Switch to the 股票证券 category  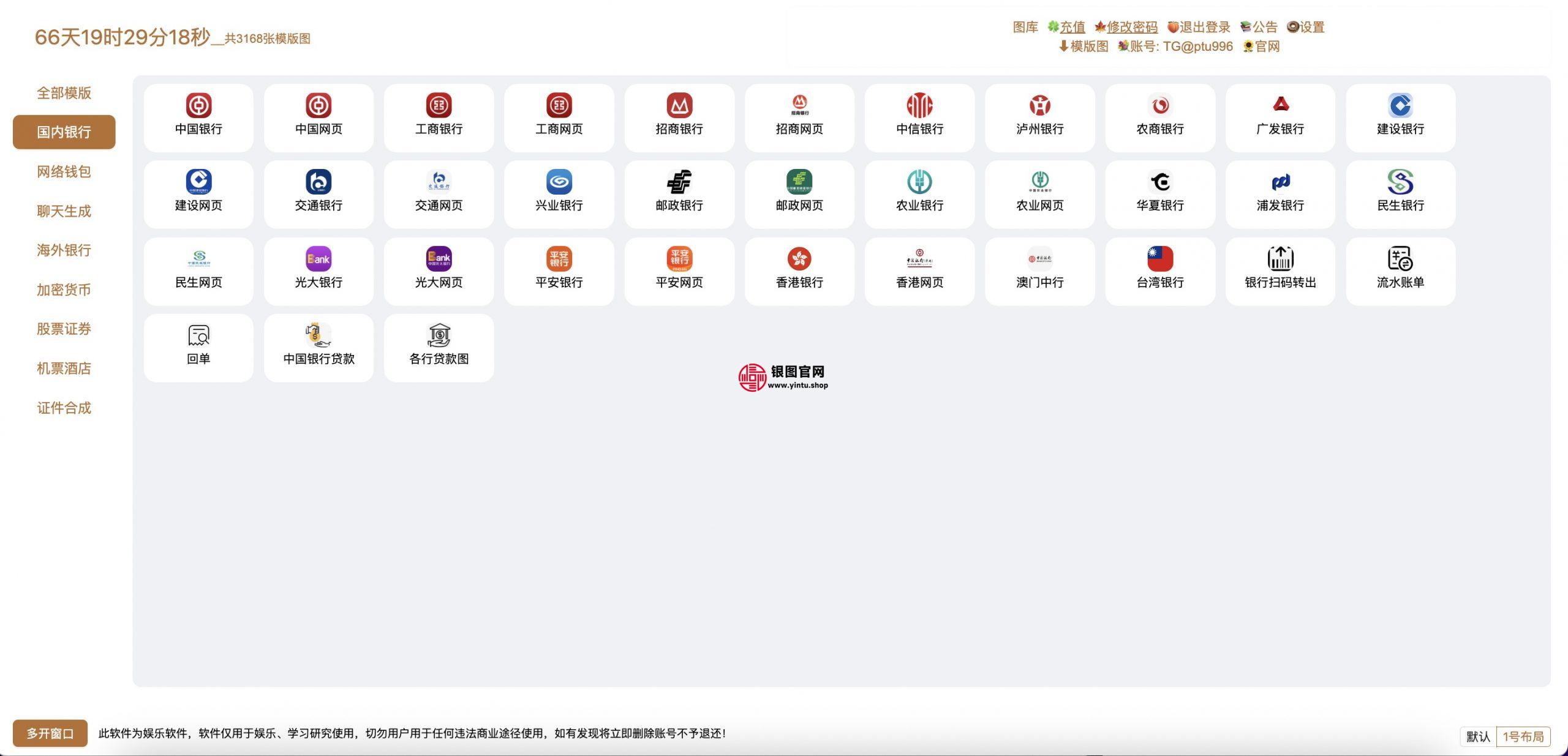[x=64, y=329]
